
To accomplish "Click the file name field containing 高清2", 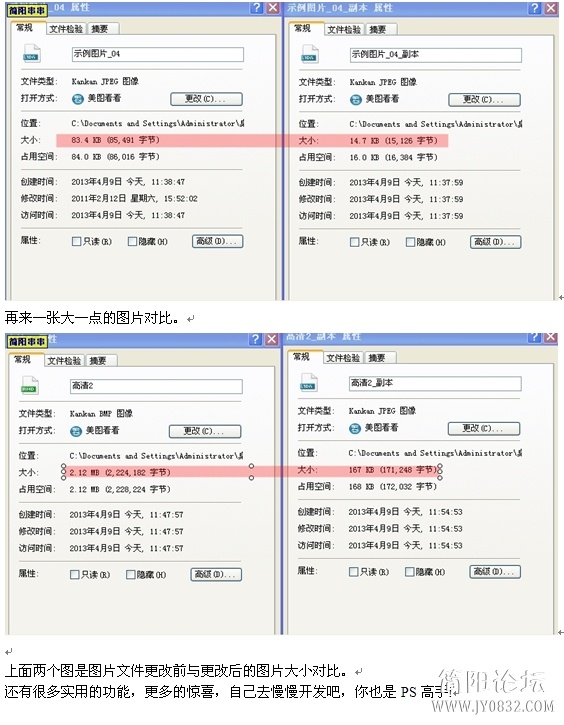I will (x=156, y=386).
